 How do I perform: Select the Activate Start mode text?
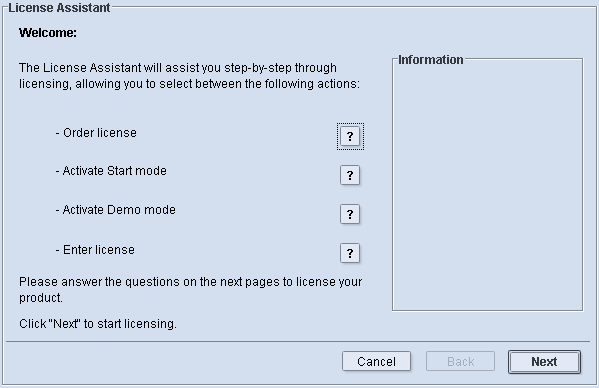[111, 171]
